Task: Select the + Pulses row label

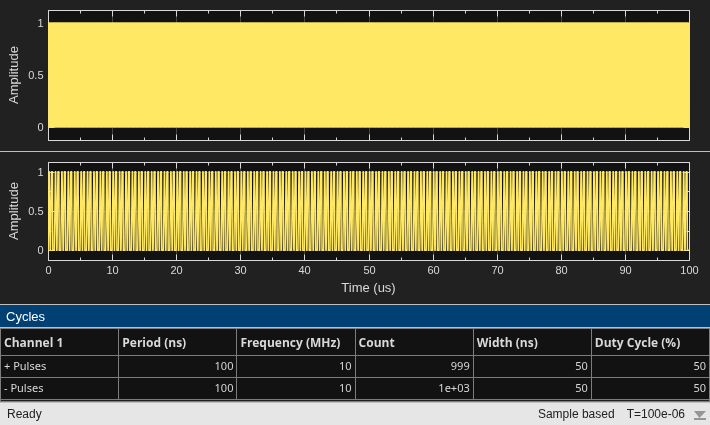Action: pos(25,366)
